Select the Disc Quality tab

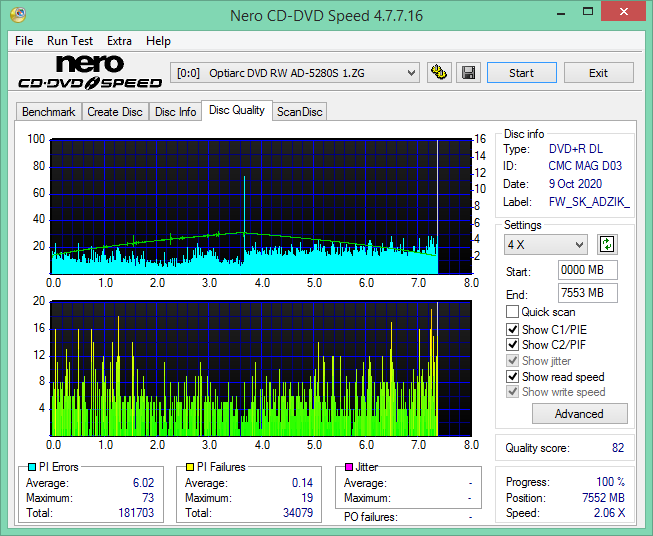[x=237, y=110]
